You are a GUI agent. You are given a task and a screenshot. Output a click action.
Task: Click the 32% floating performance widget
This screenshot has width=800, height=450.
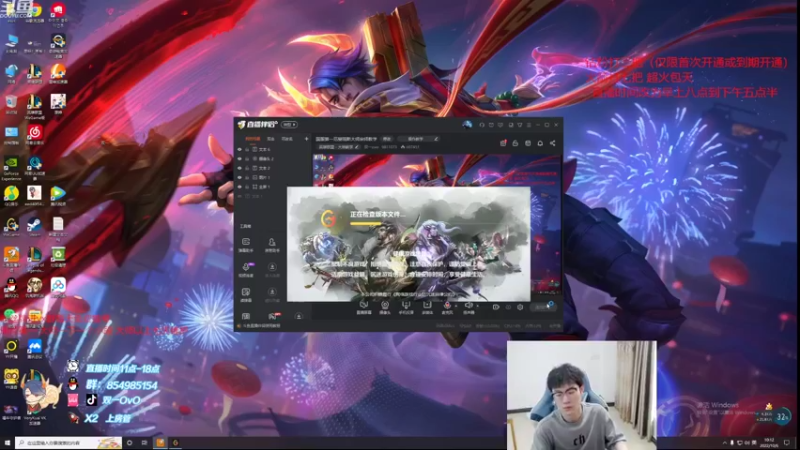[782, 417]
